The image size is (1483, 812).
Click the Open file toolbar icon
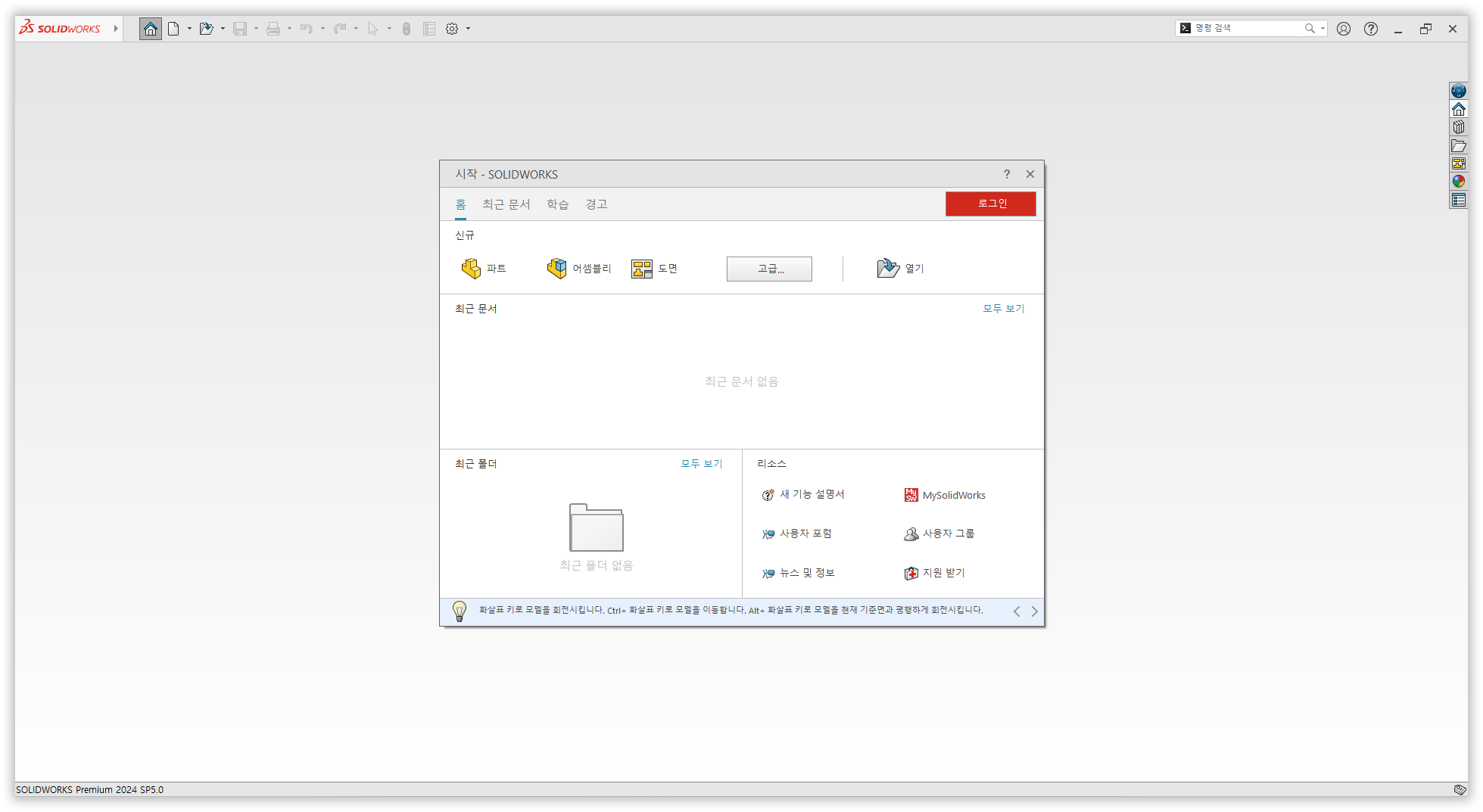click(206, 29)
